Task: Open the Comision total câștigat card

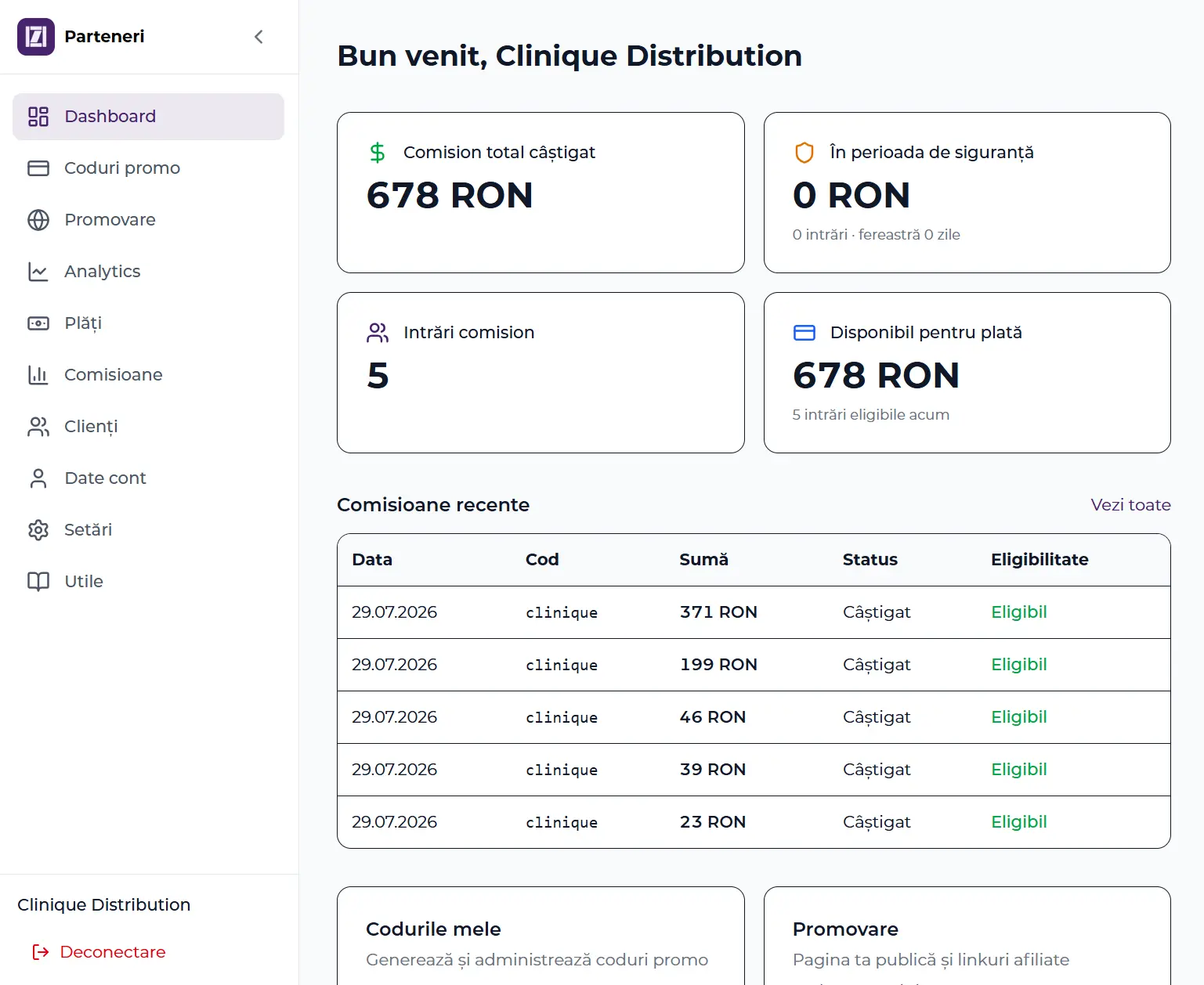Action: [541, 193]
